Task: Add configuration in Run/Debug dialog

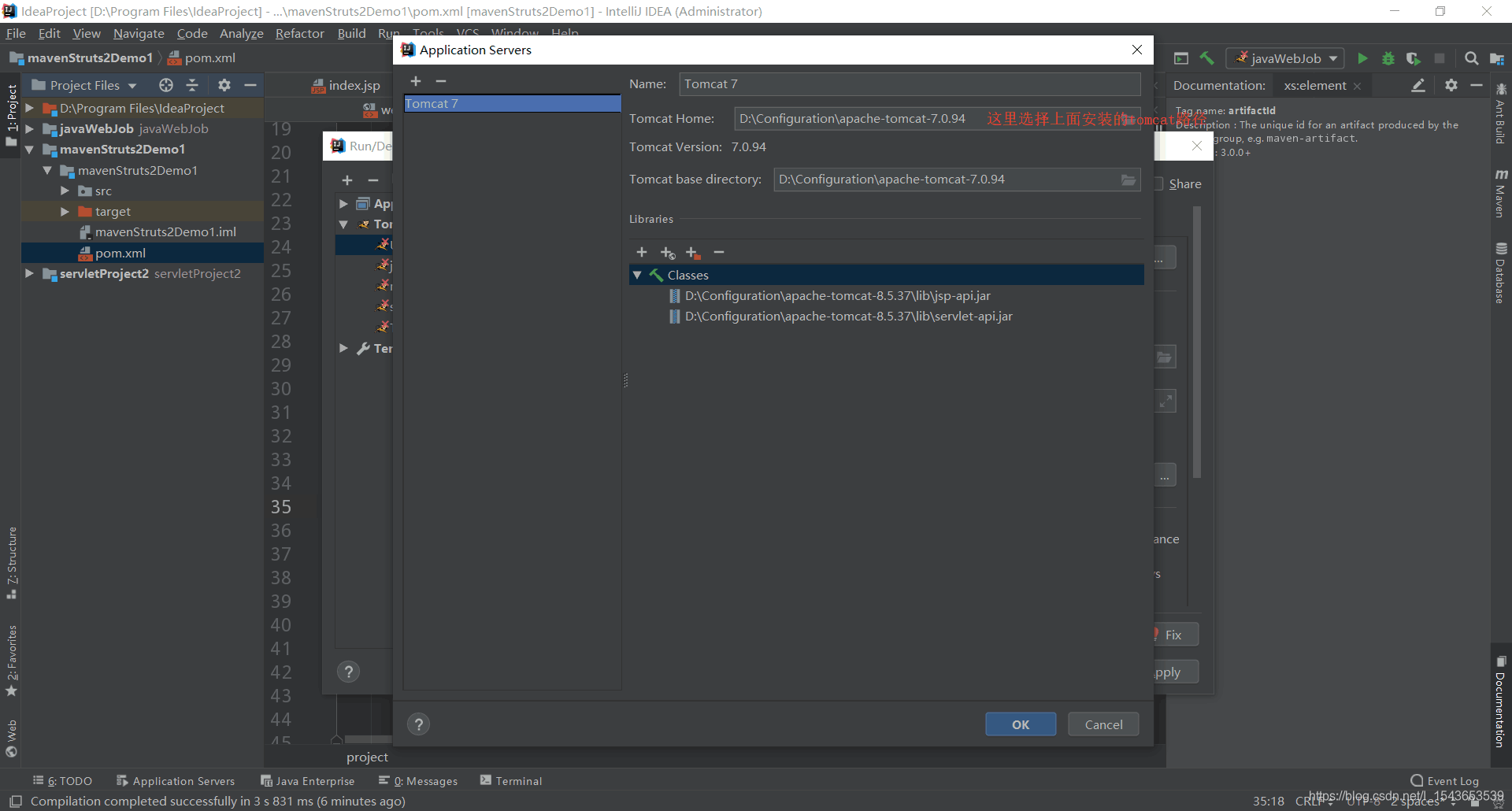Action: coord(347,180)
